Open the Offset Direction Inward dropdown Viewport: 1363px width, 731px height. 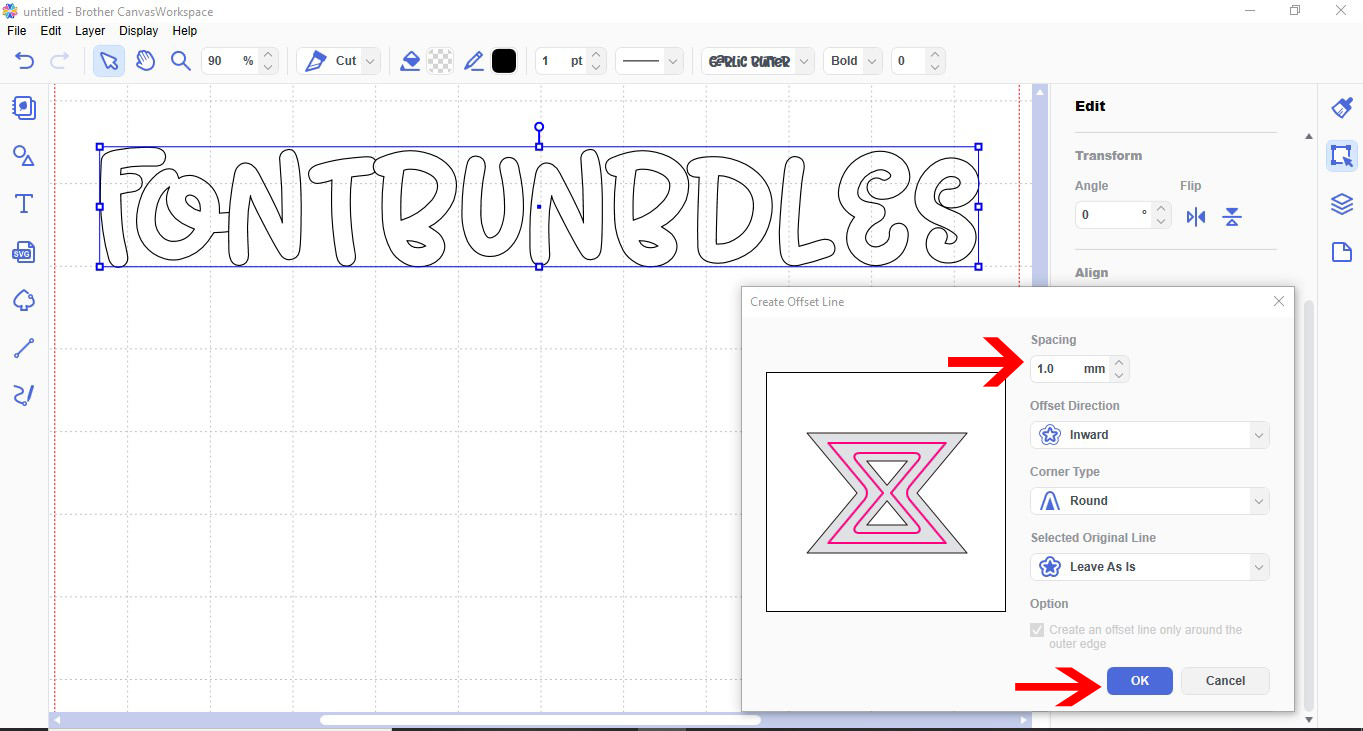(x=1150, y=435)
